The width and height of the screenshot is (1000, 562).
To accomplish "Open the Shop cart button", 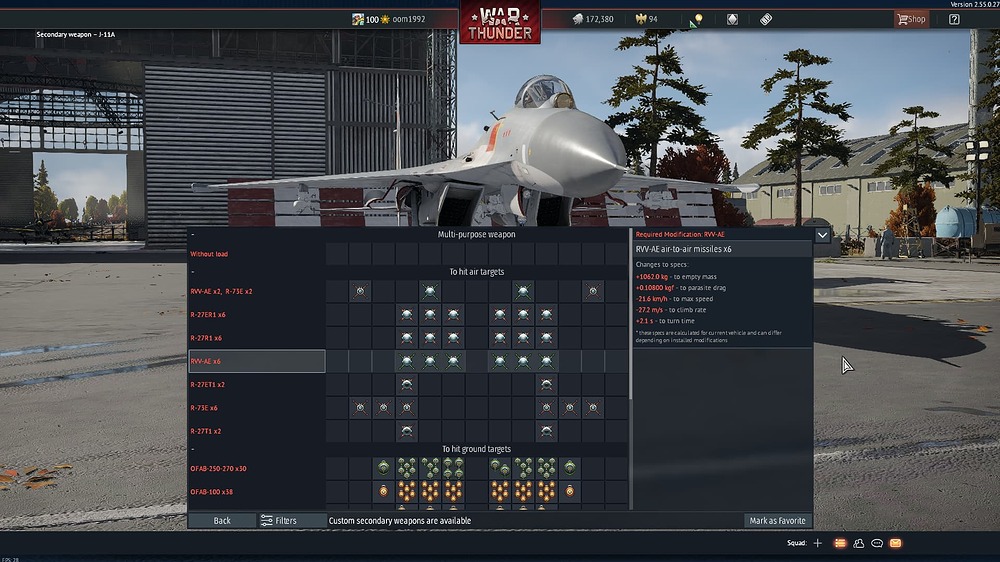I will tap(911, 19).
